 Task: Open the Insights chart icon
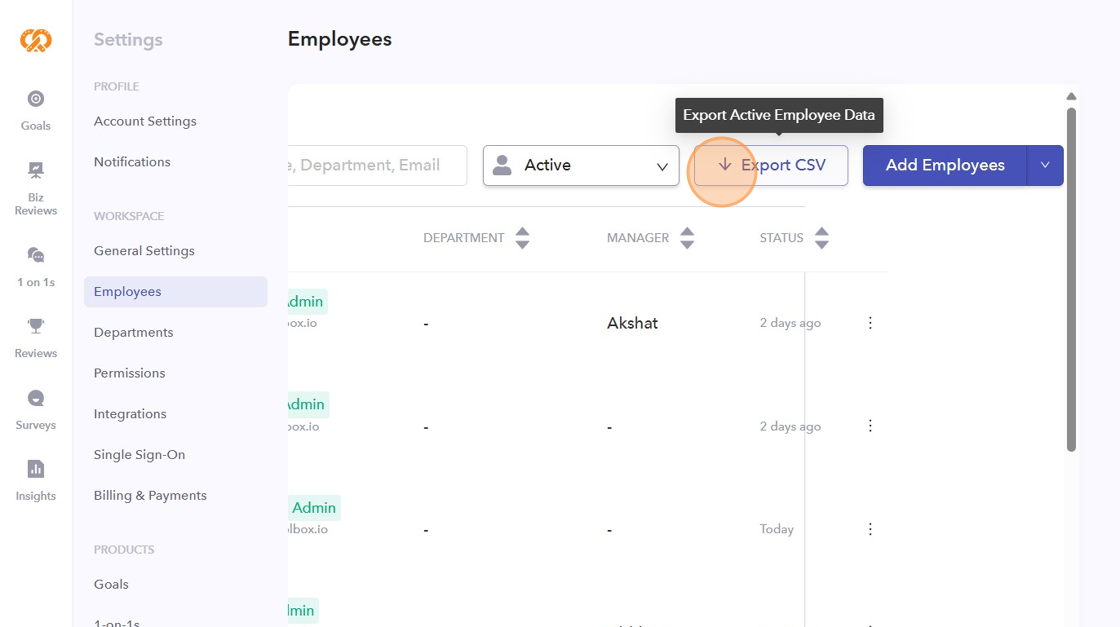pos(36,469)
